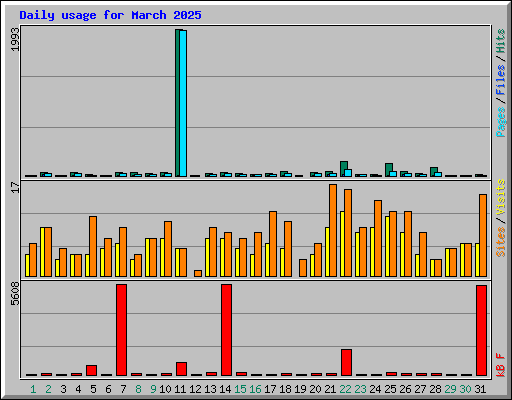Click the day 9 label on the axis

tap(153, 389)
